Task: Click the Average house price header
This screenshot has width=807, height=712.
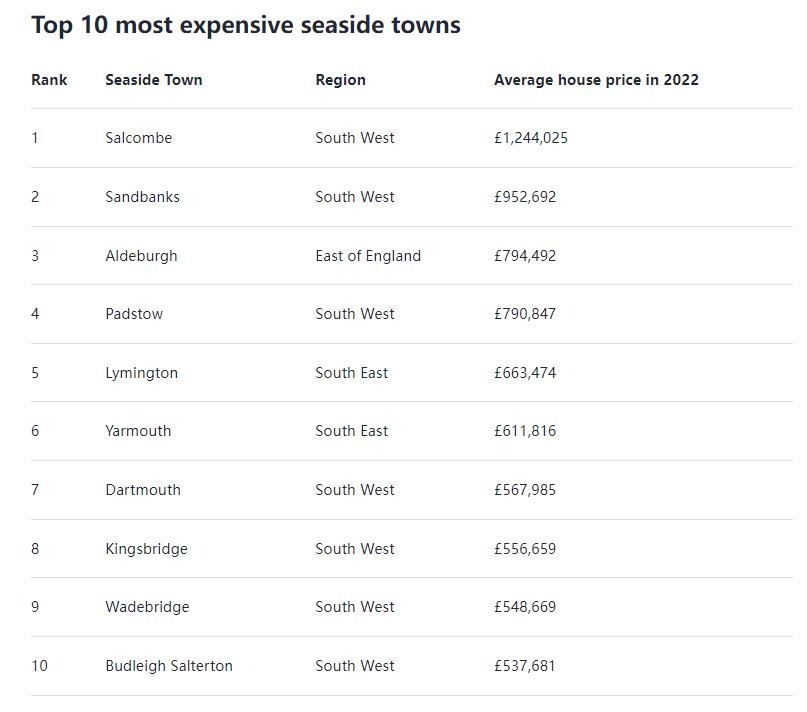Action: pos(596,80)
